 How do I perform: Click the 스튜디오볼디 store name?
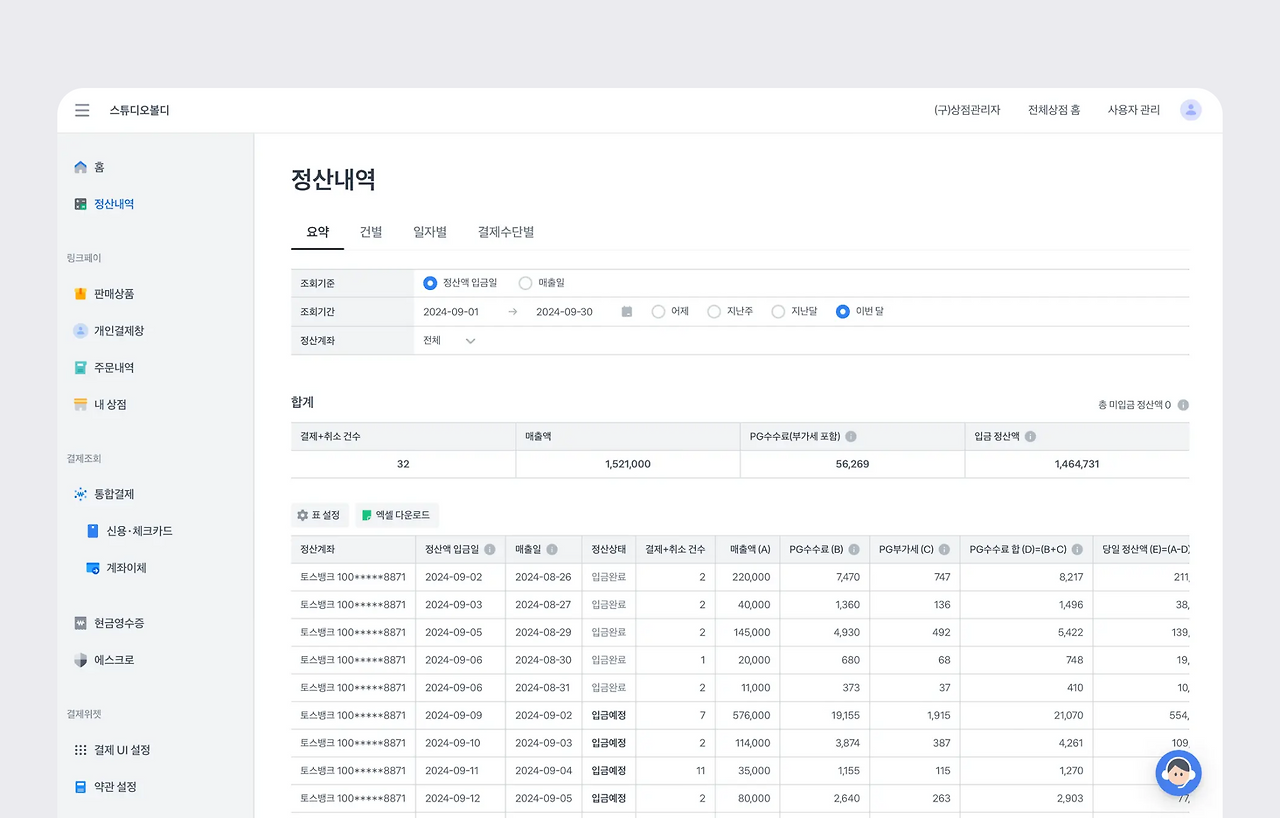tap(139, 110)
